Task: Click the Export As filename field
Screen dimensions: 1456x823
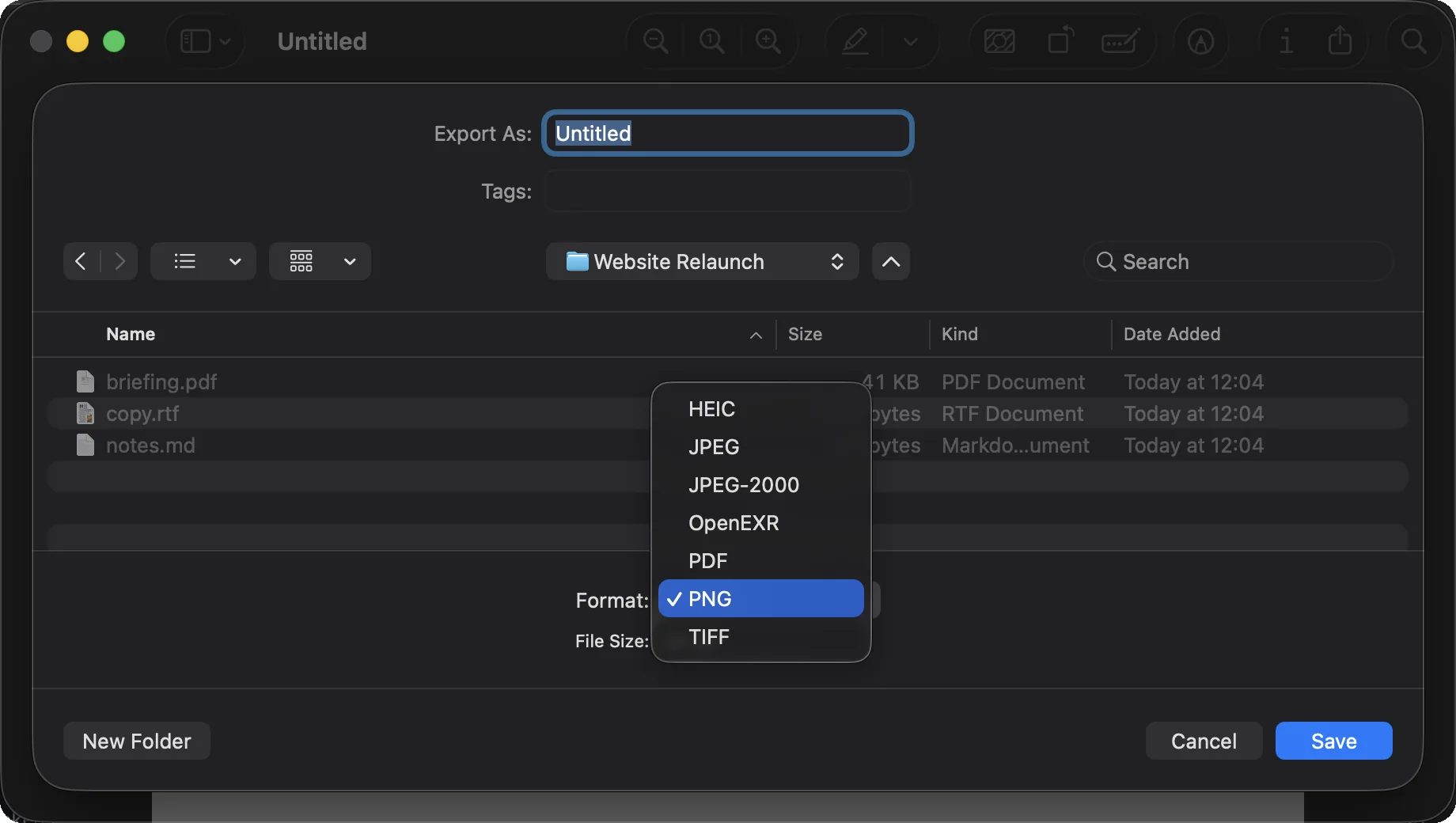Action: click(728, 133)
